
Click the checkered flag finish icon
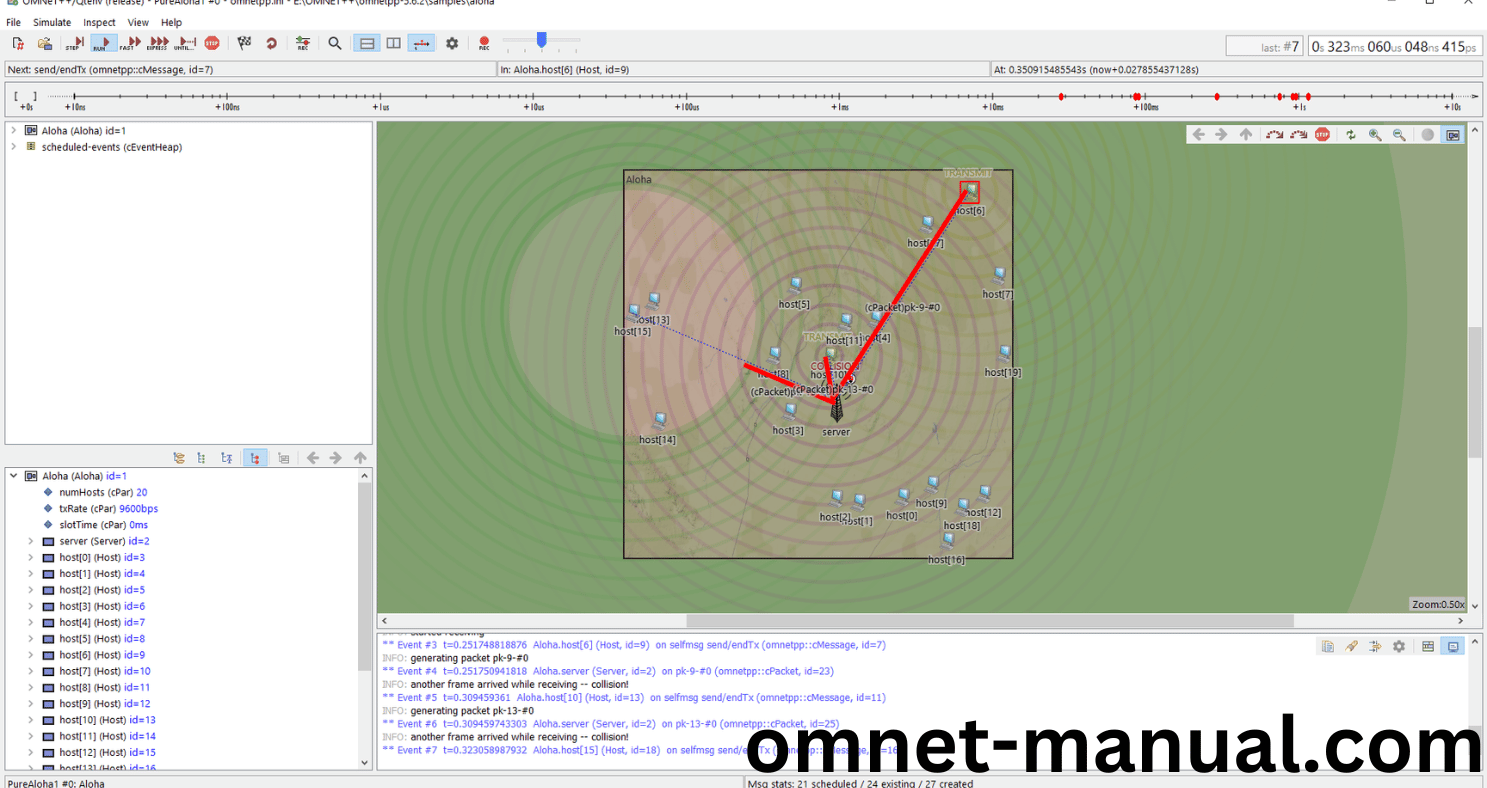245,44
